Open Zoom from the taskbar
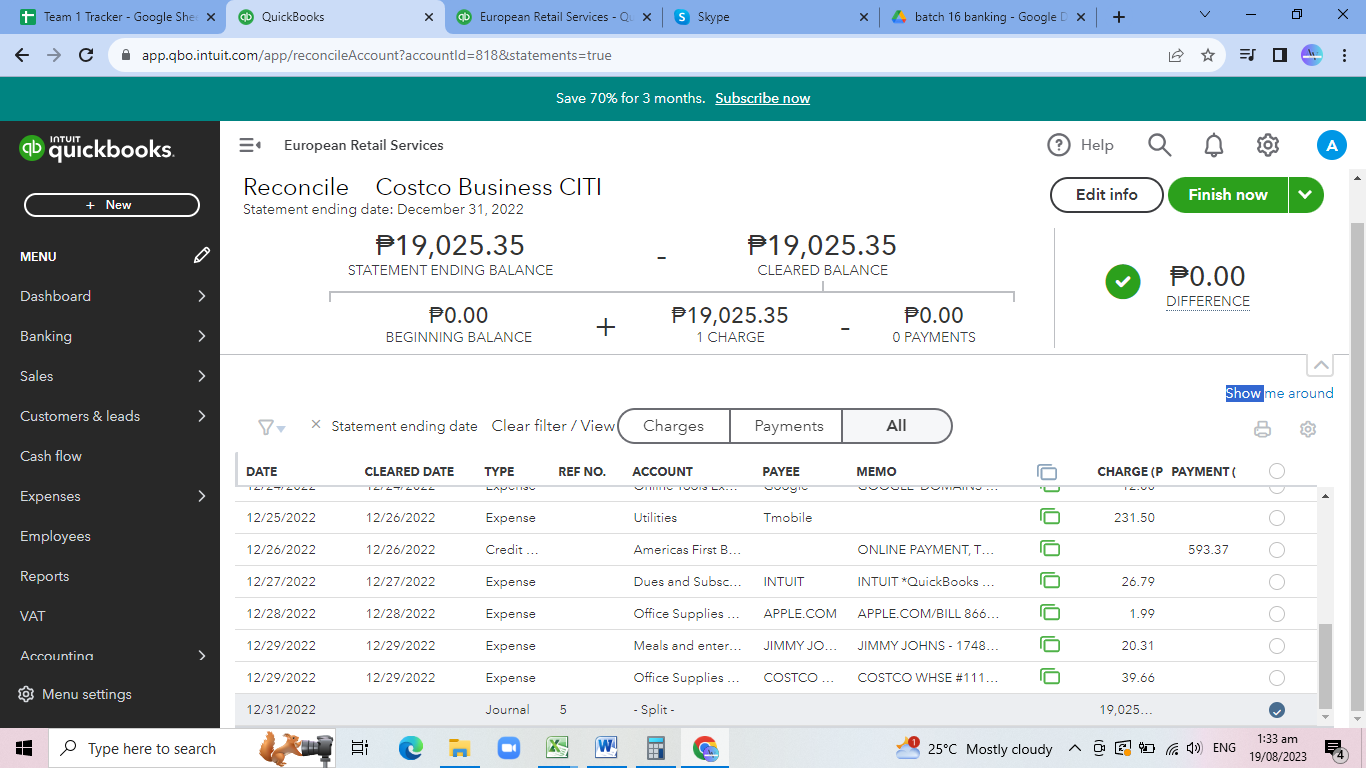Screen dimensions: 1366x768 point(508,748)
